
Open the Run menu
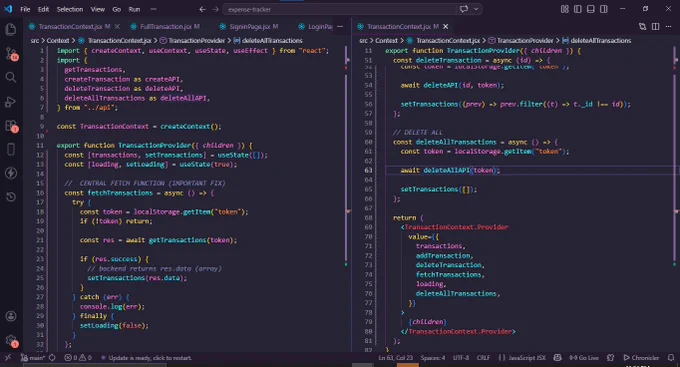(134, 9)
